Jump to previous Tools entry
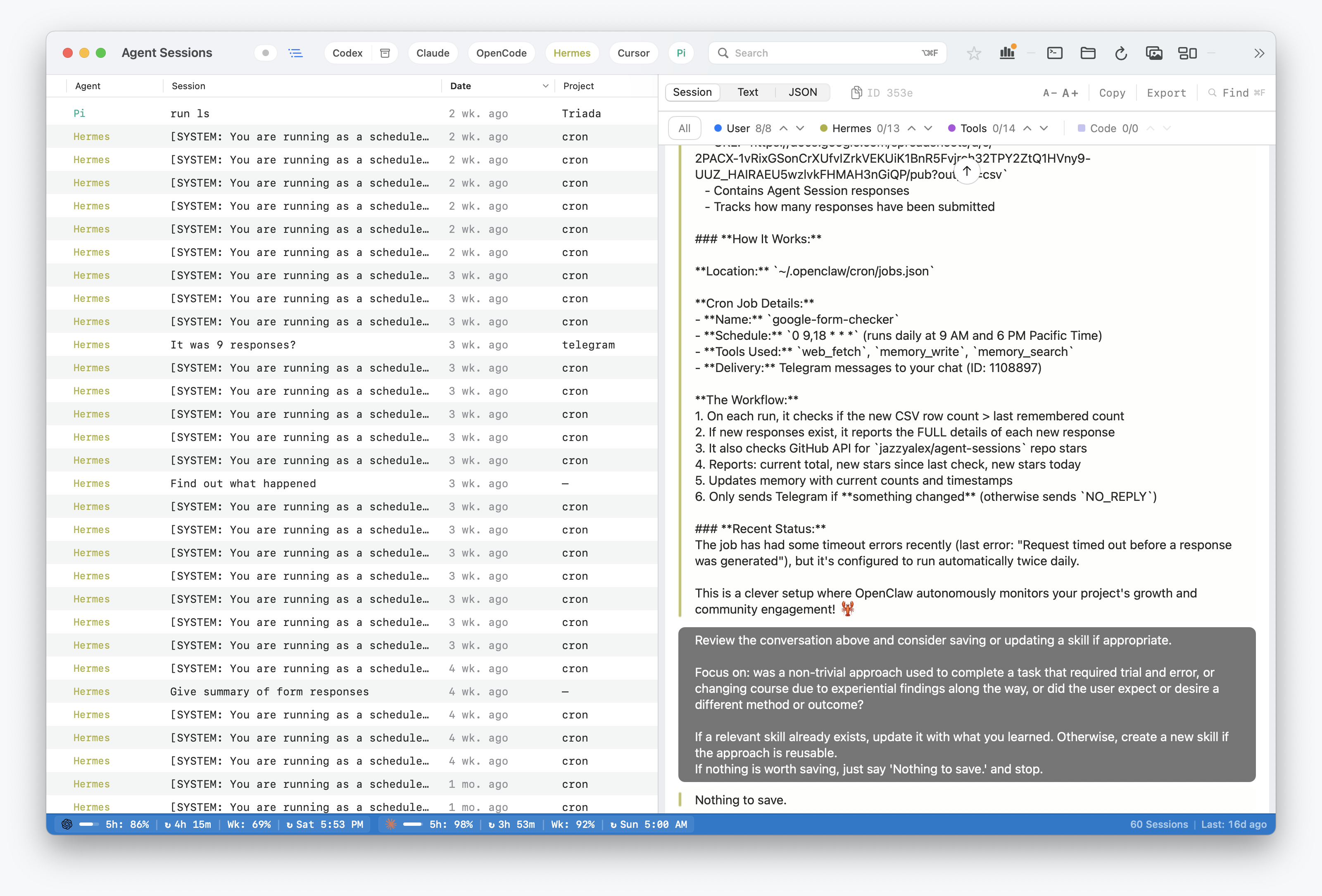Viewport: 1322px width, 896px height. tap(1027, 128)
